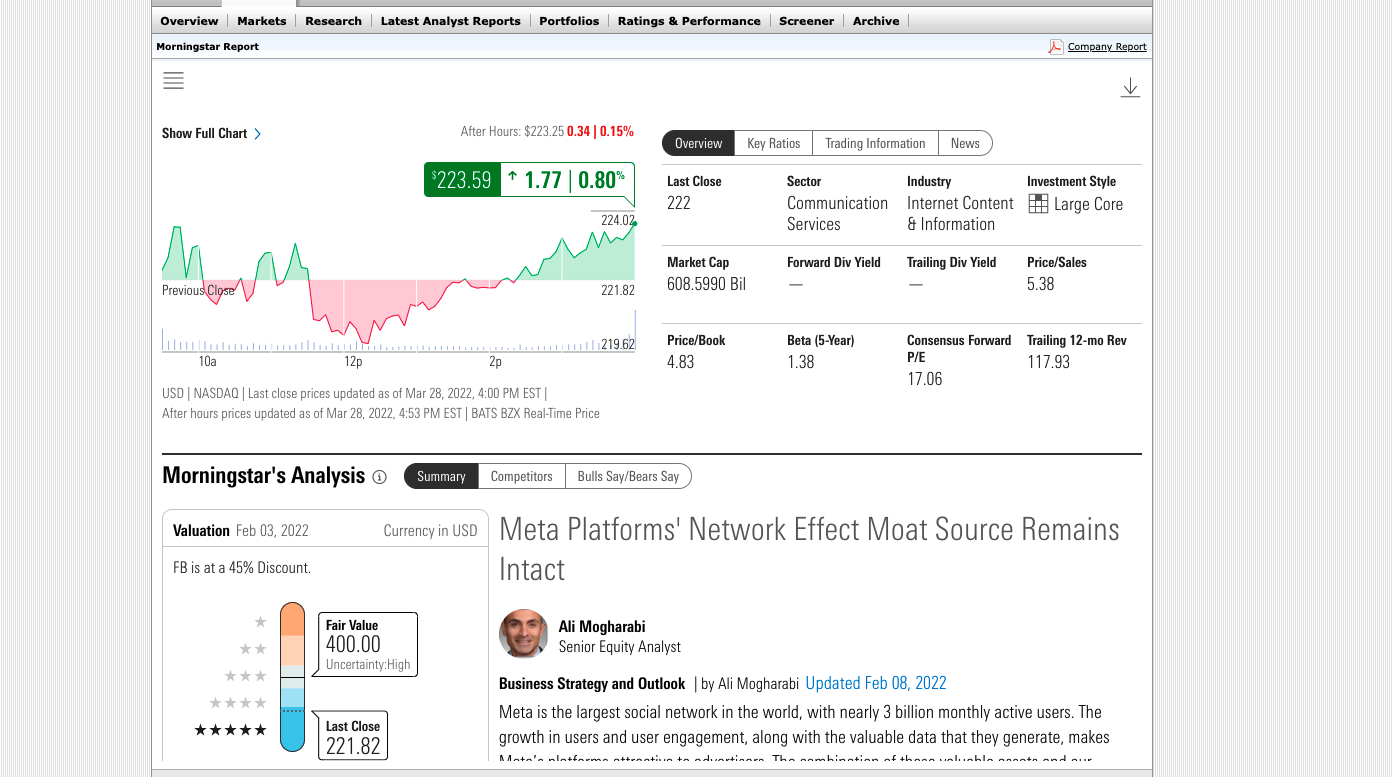This screenshot has height=777, width=1392.
Task: Click the Senior Equity Analyst title text
Action: (x=620, y=647)
